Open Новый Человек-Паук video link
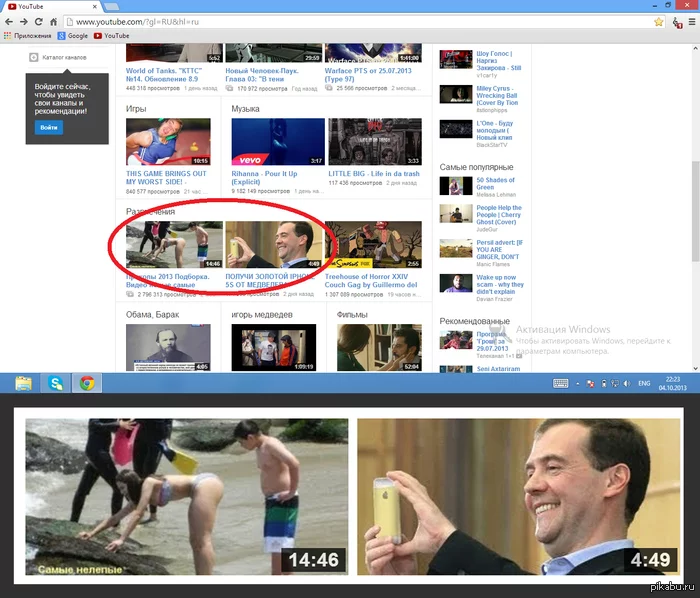 (262, 75)
